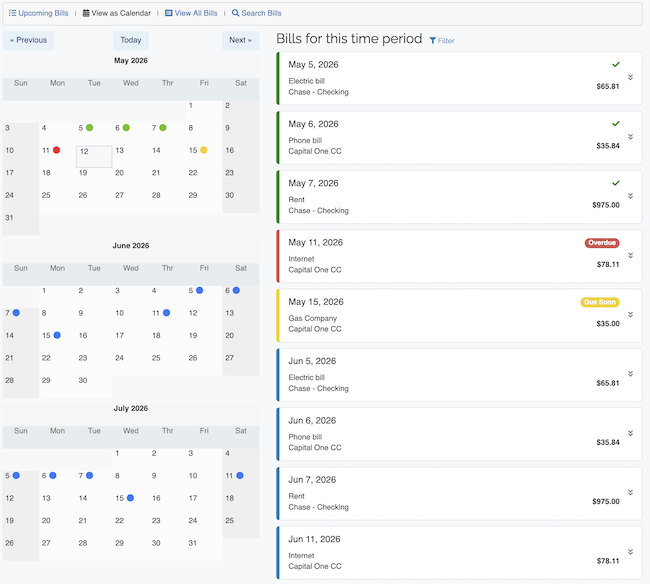Screen dimensions: 650x584
Task: Click the blue dot on July 15
Action: click(130, 498)
